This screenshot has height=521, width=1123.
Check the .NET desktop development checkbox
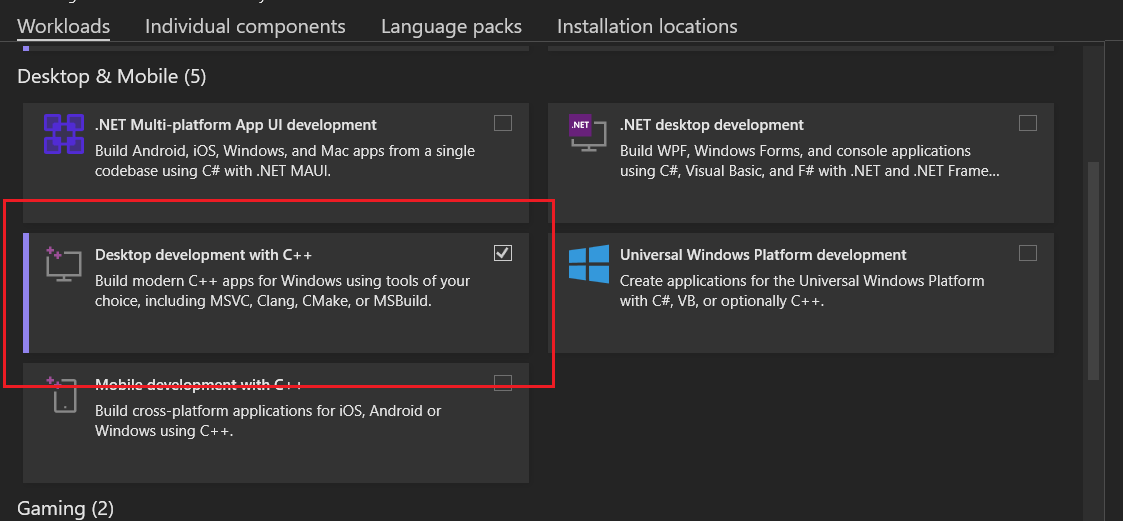coord(1028,123)
